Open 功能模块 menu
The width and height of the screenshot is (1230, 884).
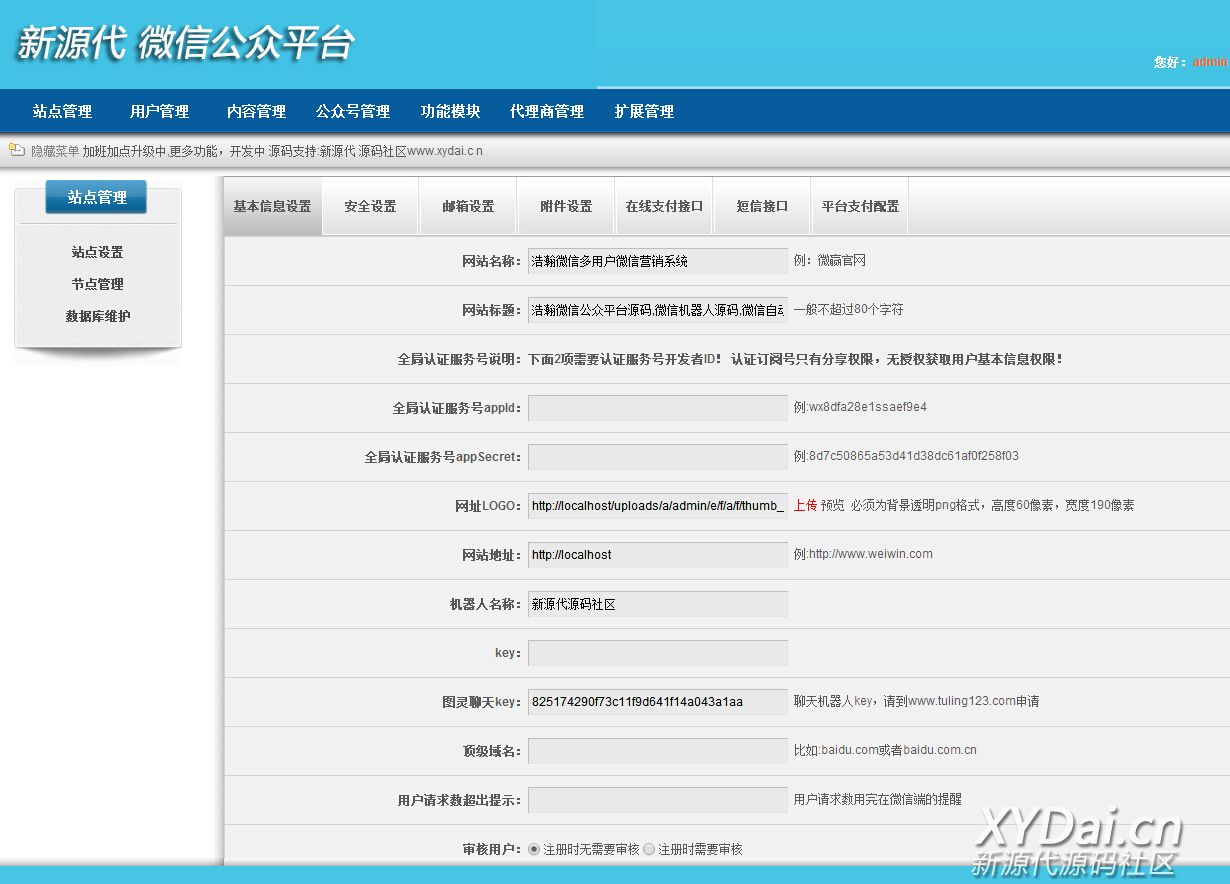tap(450, 111)
